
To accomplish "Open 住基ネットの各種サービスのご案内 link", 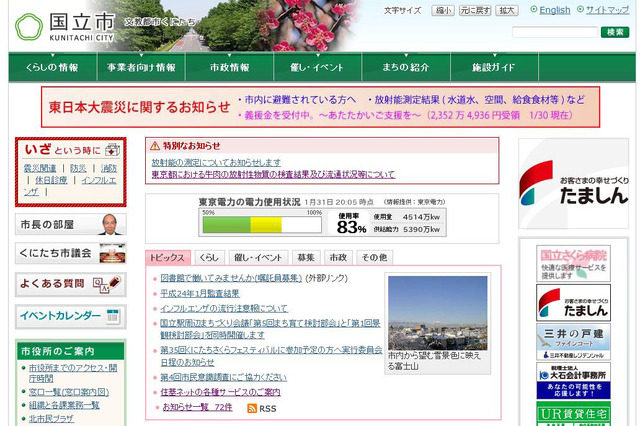I will pos(220,392).
